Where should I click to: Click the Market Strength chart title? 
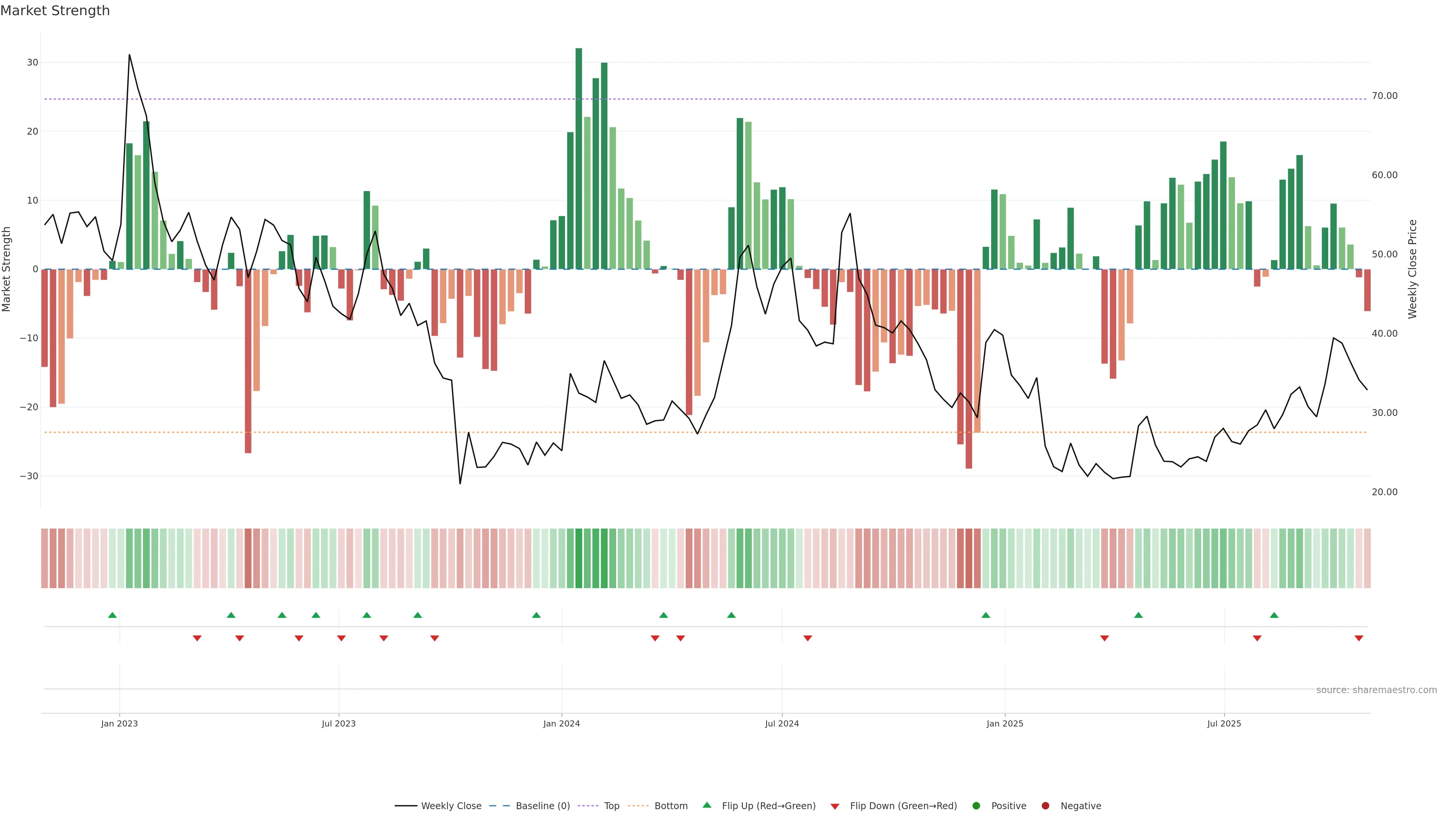pyautogui.click(x=55, y=11)
